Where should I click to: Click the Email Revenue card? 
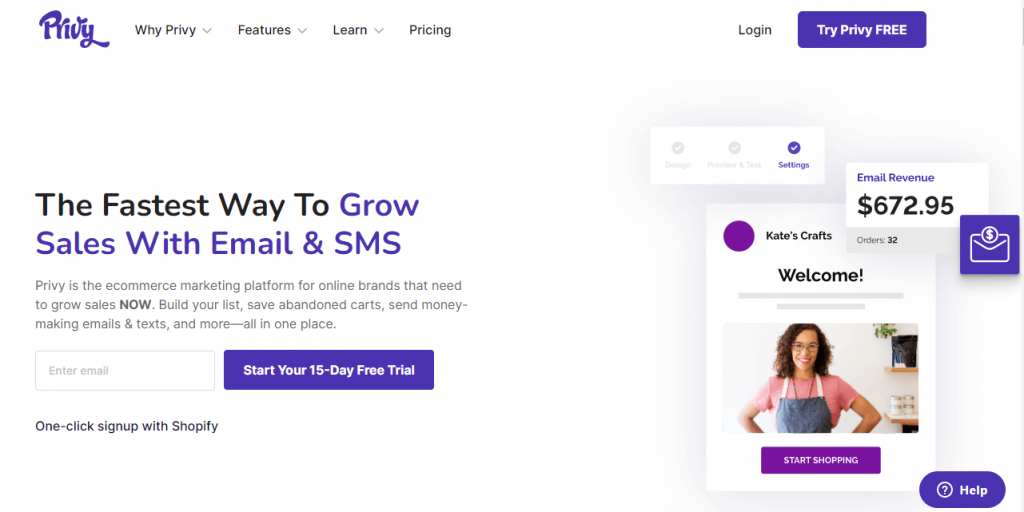(x=917, y=208)
